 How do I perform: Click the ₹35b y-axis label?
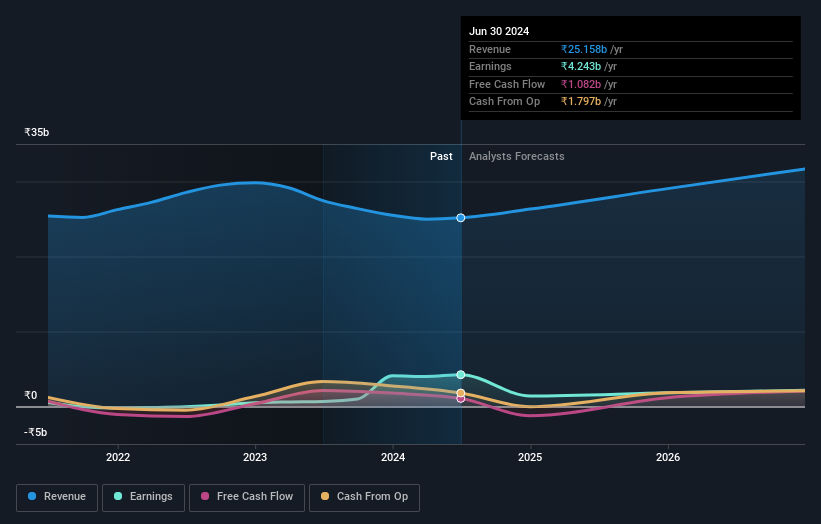[x=37, y=132]
